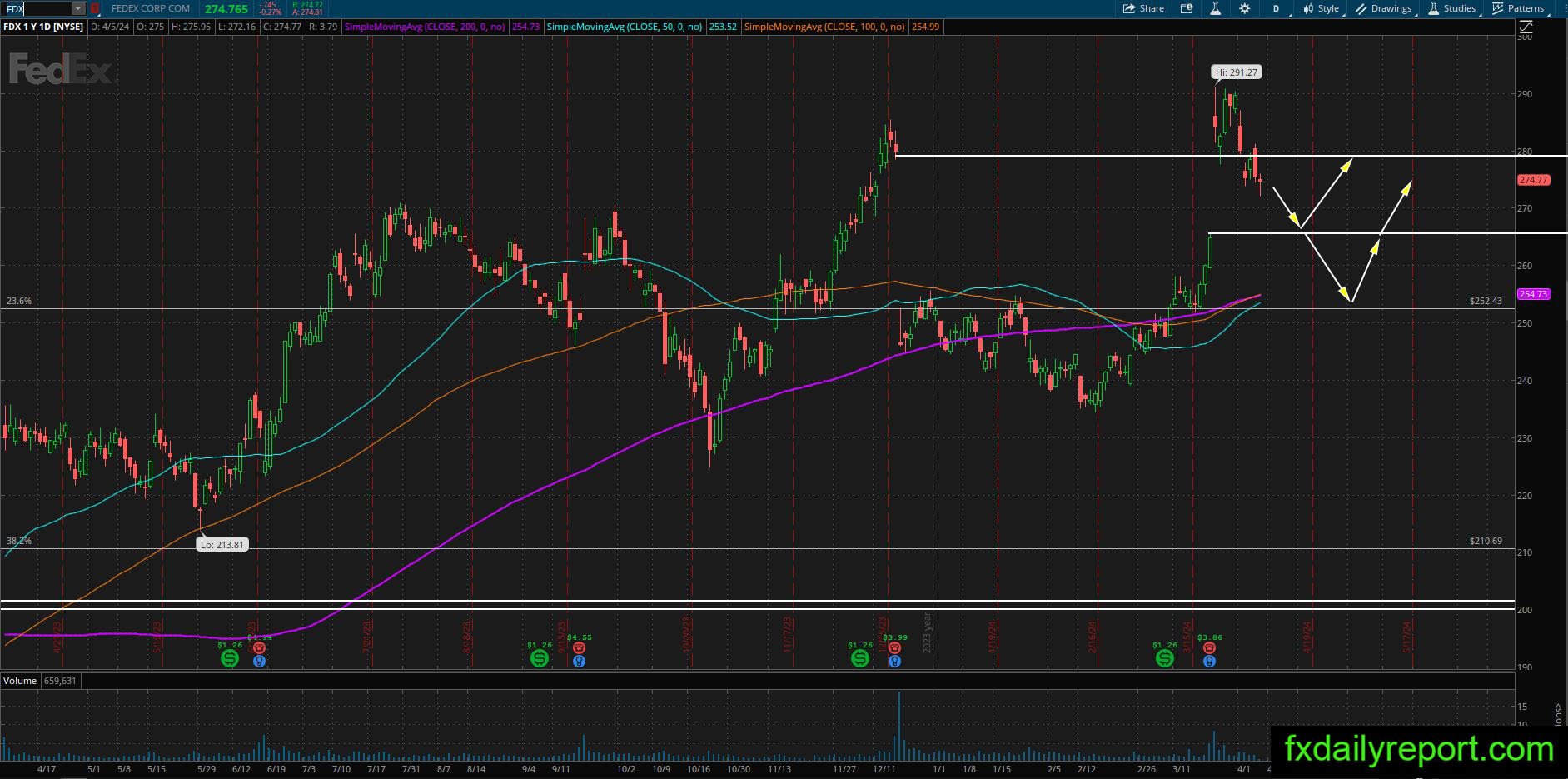Click the 253.52 moving average value

(x=723, y=27)
